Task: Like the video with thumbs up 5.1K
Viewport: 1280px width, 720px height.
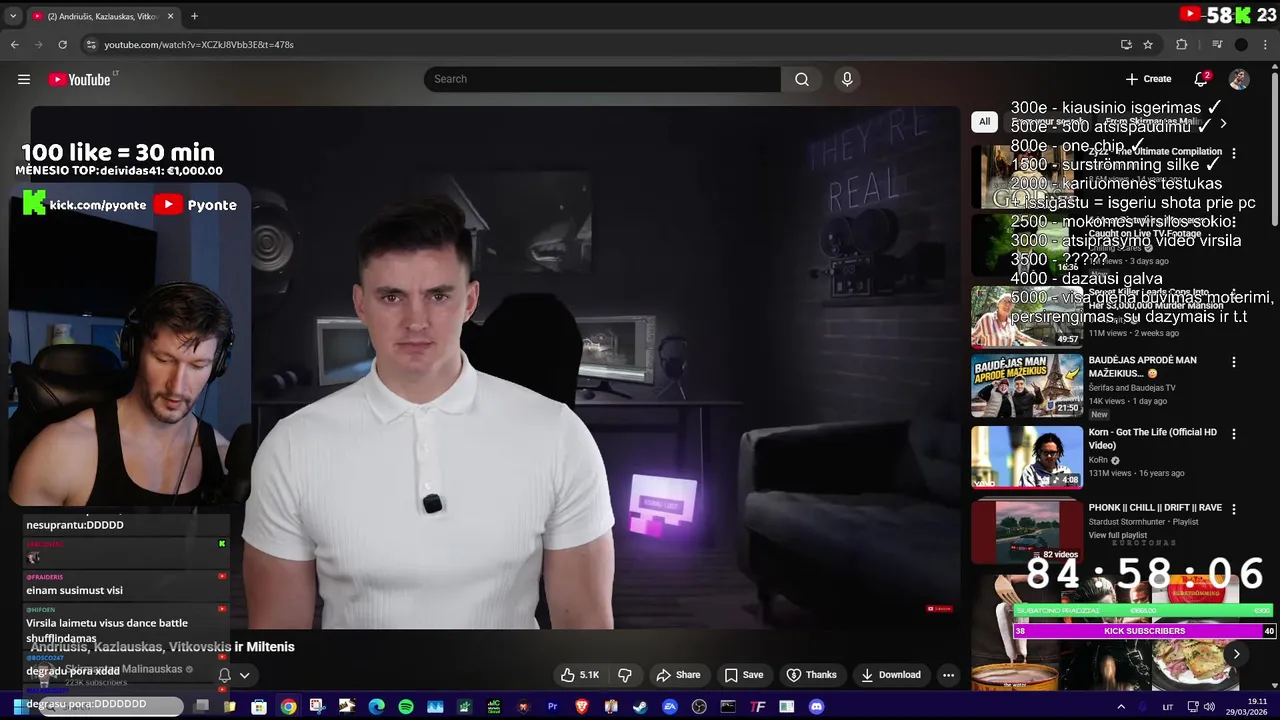Action: click(x=579, y=675)
